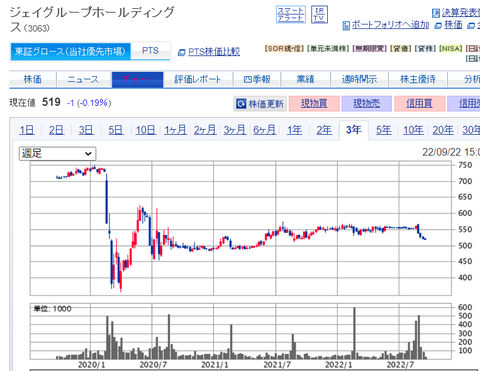Select the 2日 chart period
The height and width of the screenshot is (371, 480).
point(56,130)
